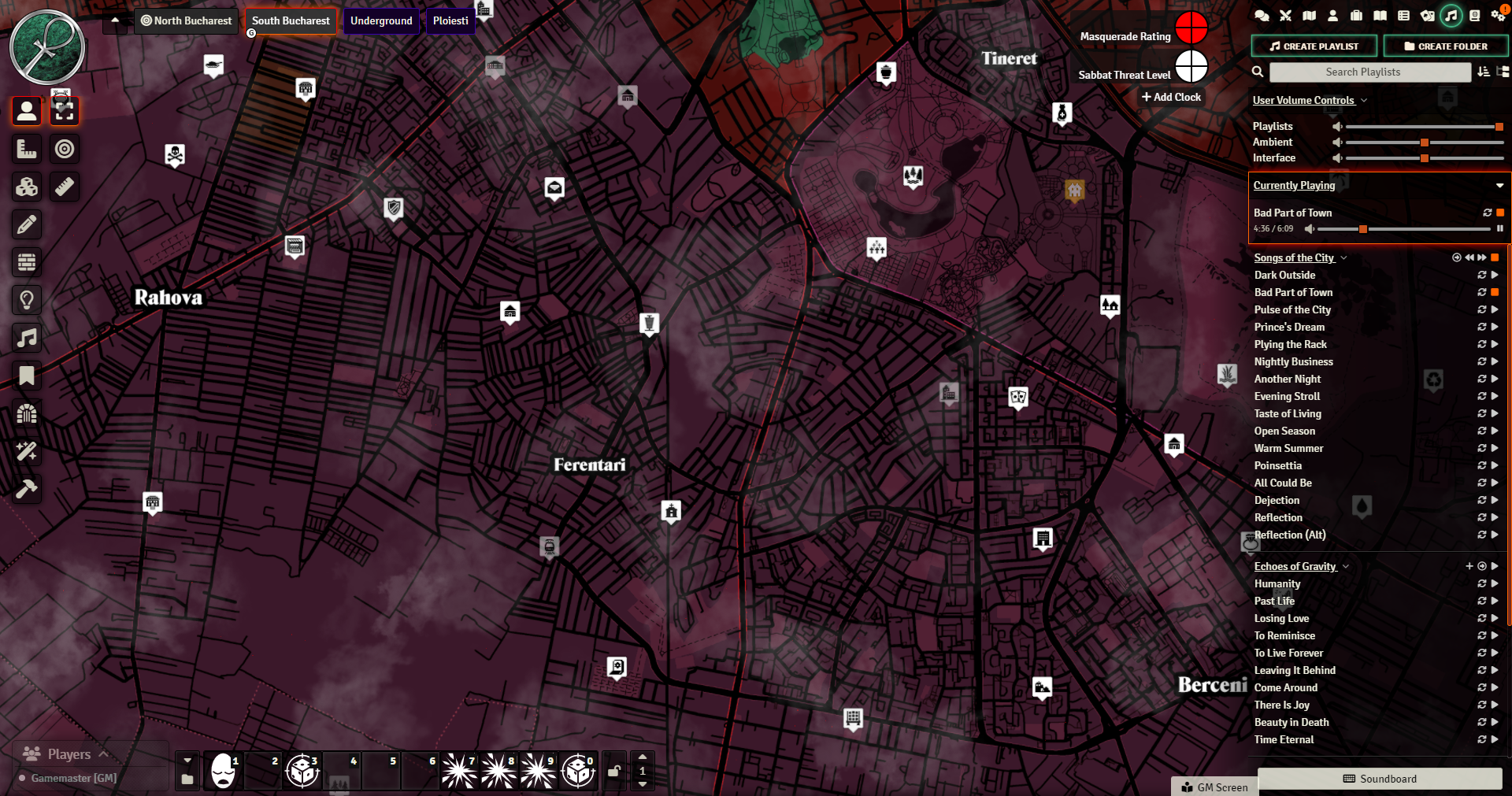1512x796 pixels.
Task: Toggle repeat on currently playing Bad Part of Town
Action: click(1487, 213)
